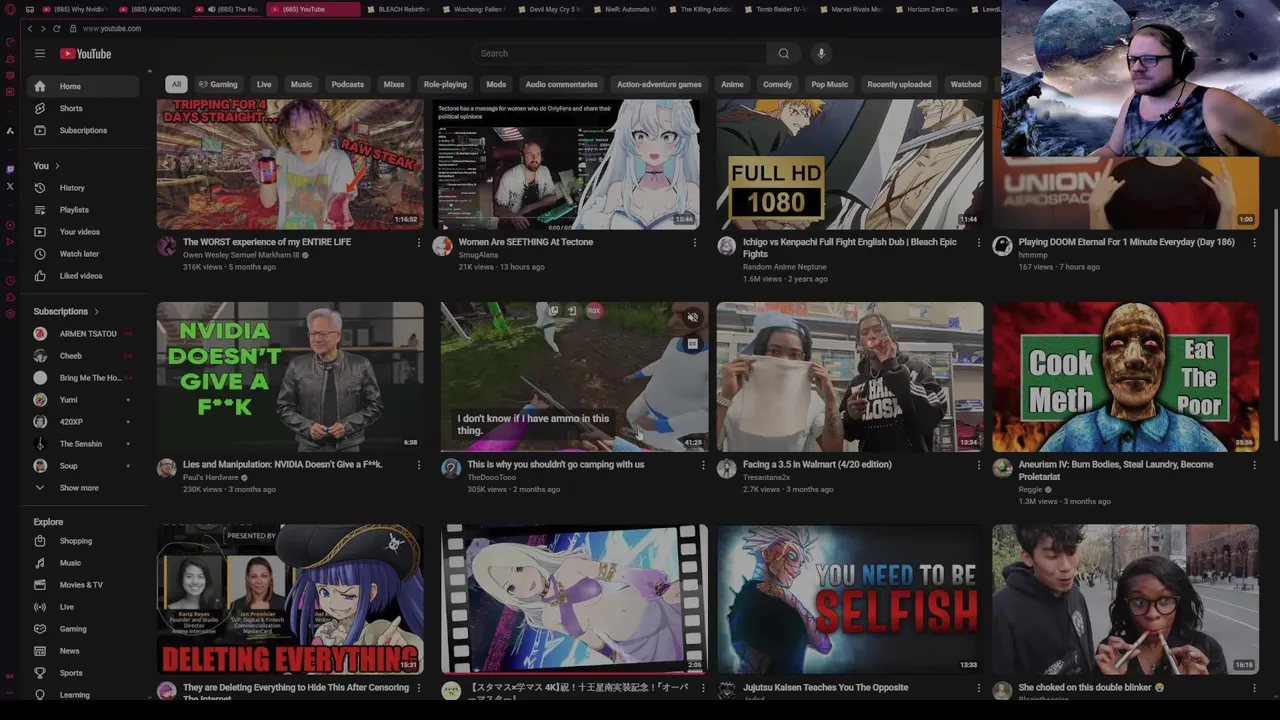The image size is (1280, 720).
Task: Open Watch later in sidebar
Action: coord(83,254)
